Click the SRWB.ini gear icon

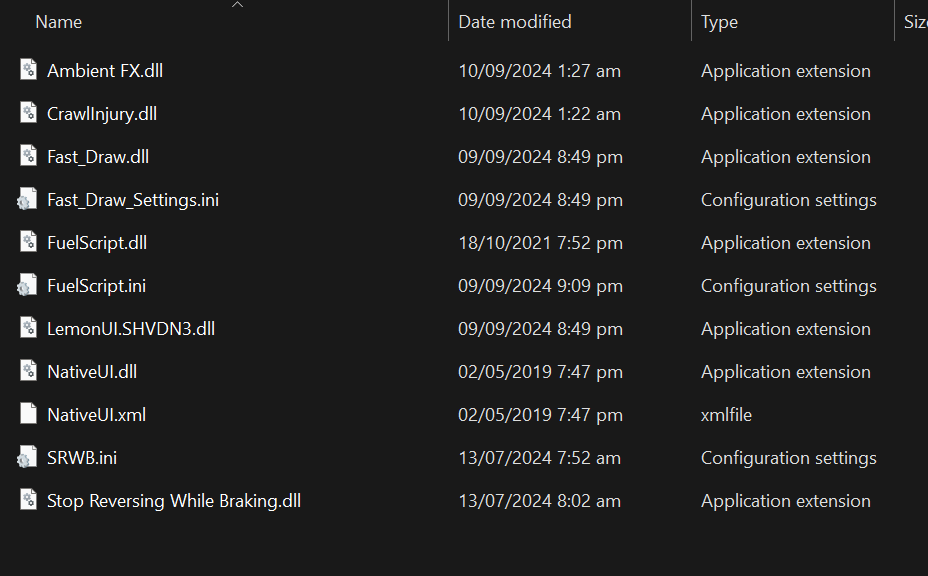[27, 458]
